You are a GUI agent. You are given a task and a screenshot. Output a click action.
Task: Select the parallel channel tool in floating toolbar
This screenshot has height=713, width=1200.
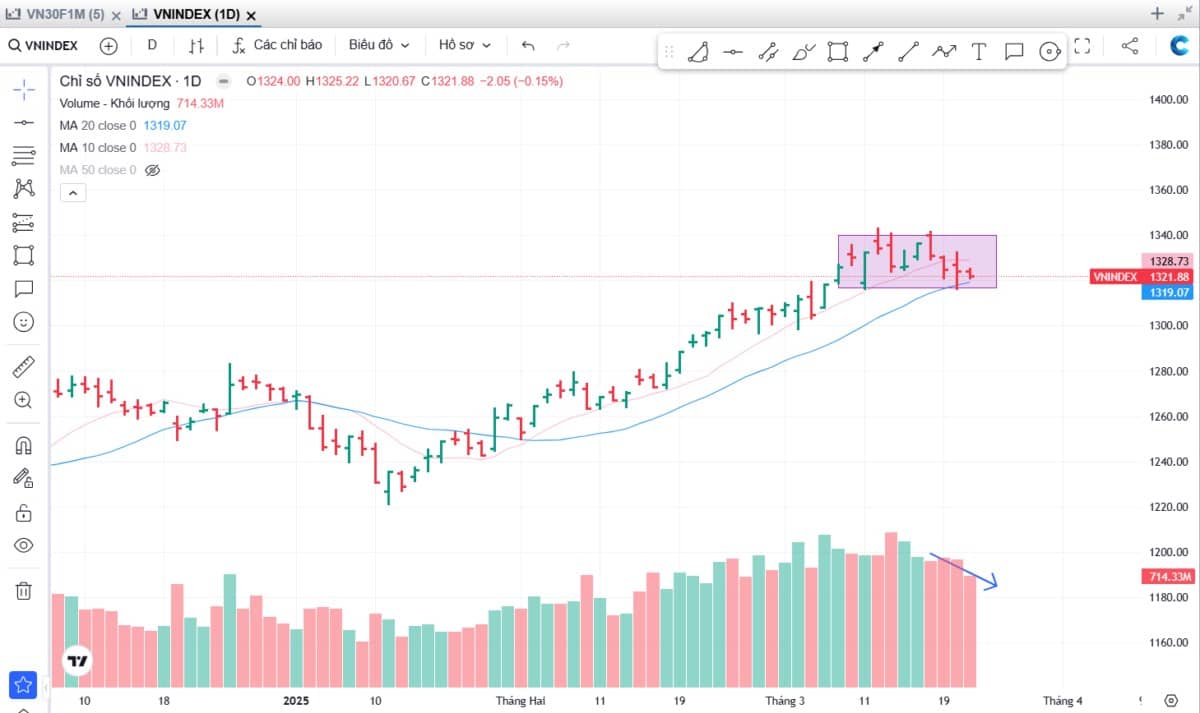click(768, 52)
